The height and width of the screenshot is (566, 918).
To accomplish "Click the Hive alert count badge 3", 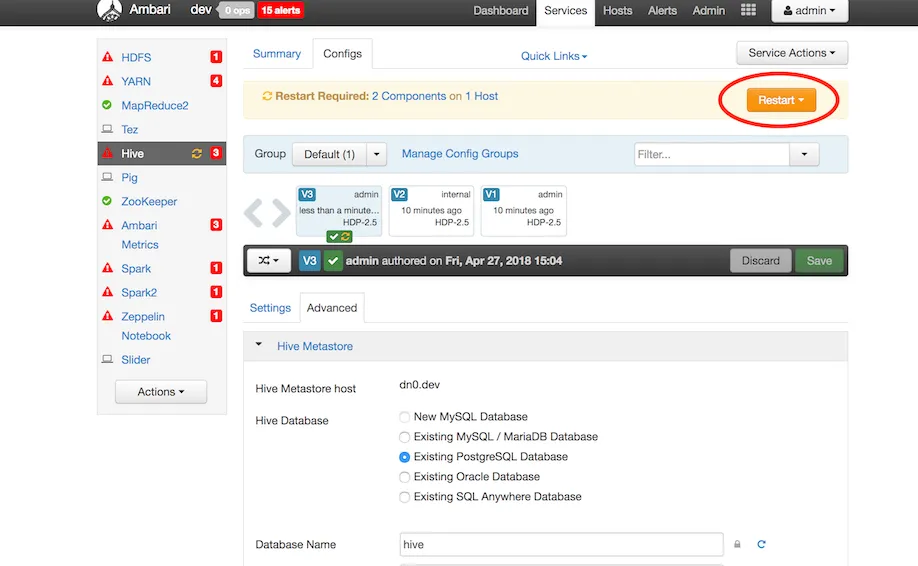I will coord(215,153).
